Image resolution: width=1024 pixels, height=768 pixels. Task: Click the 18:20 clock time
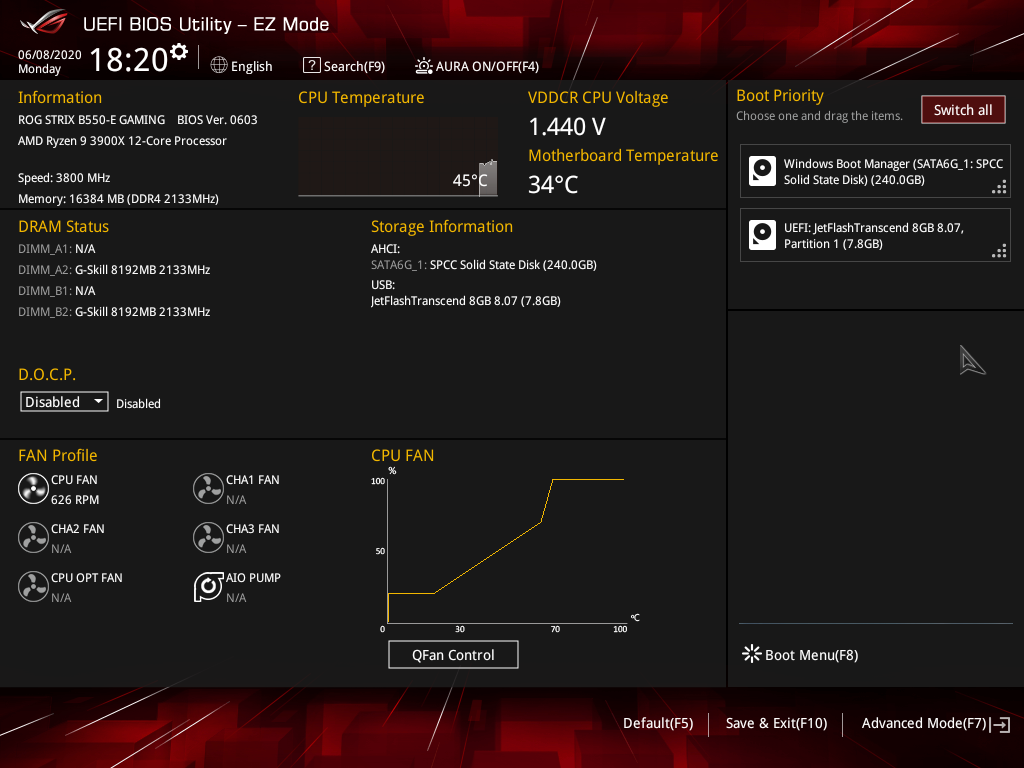click(x=129, y=59)
